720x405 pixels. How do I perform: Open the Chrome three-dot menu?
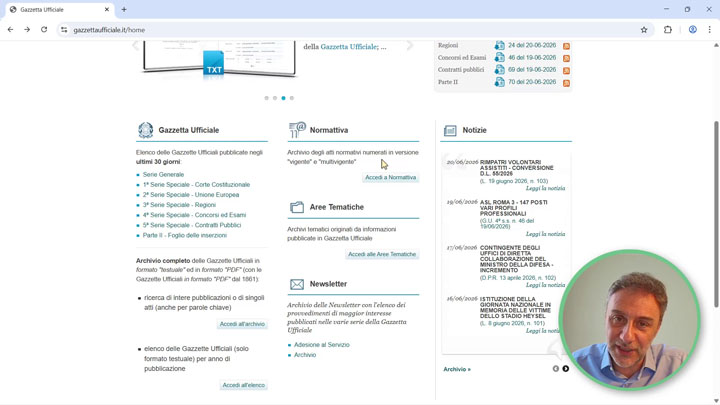pyautogui.click(x=709, y=30)
